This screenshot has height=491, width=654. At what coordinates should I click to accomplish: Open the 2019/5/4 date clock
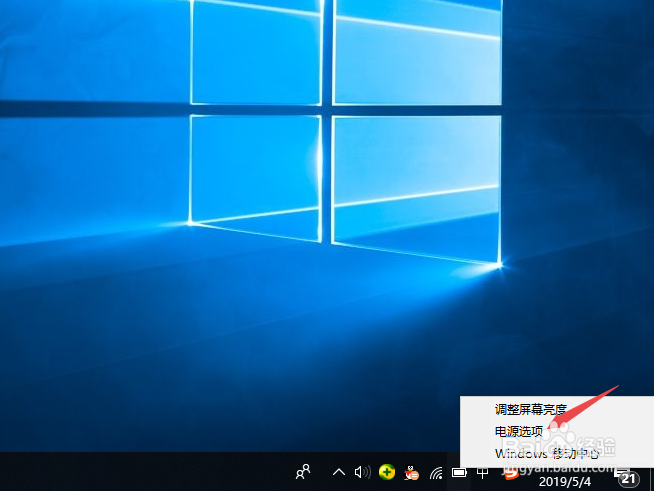click(x=565, y=481)
